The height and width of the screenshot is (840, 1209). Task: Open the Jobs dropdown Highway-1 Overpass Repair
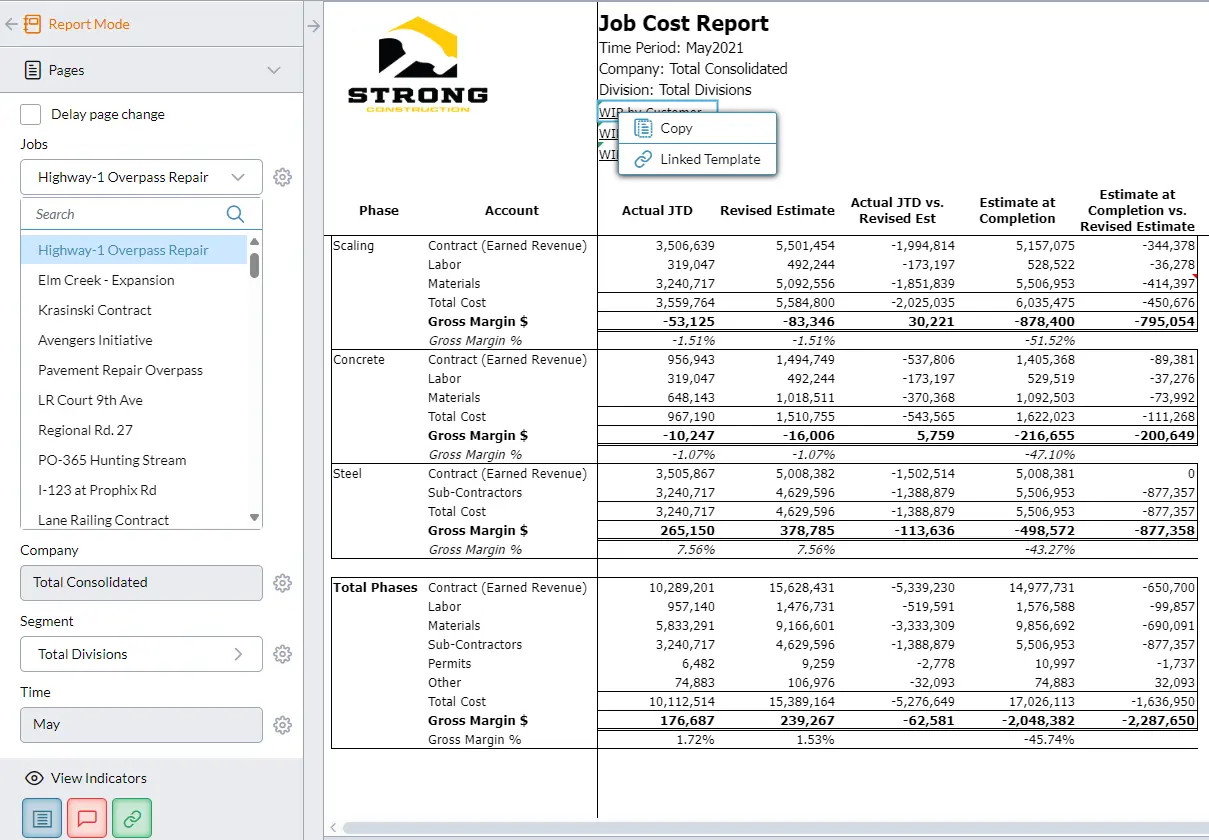141,177
